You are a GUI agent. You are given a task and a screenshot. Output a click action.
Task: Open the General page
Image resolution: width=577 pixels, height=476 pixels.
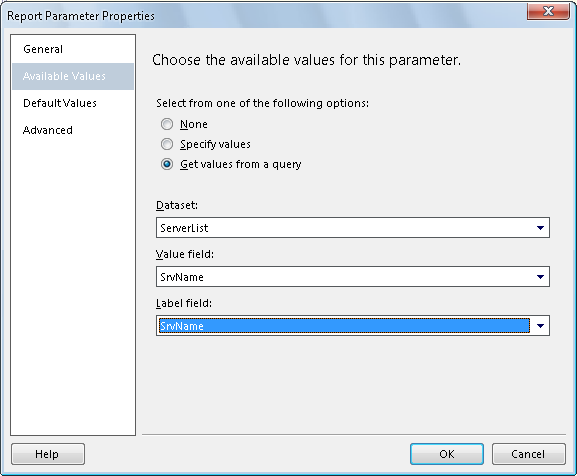click(43, 49)
